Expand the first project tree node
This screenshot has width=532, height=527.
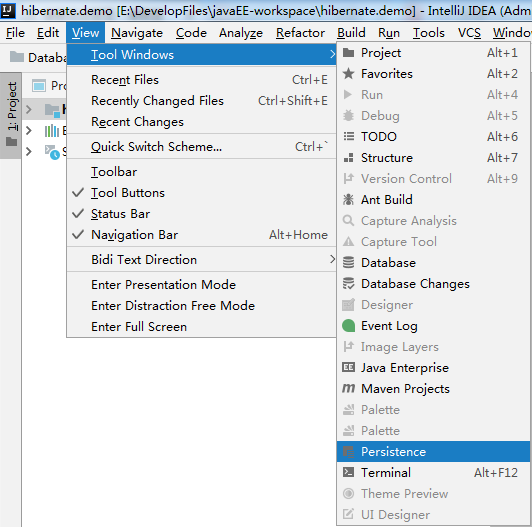coord(29,109)
